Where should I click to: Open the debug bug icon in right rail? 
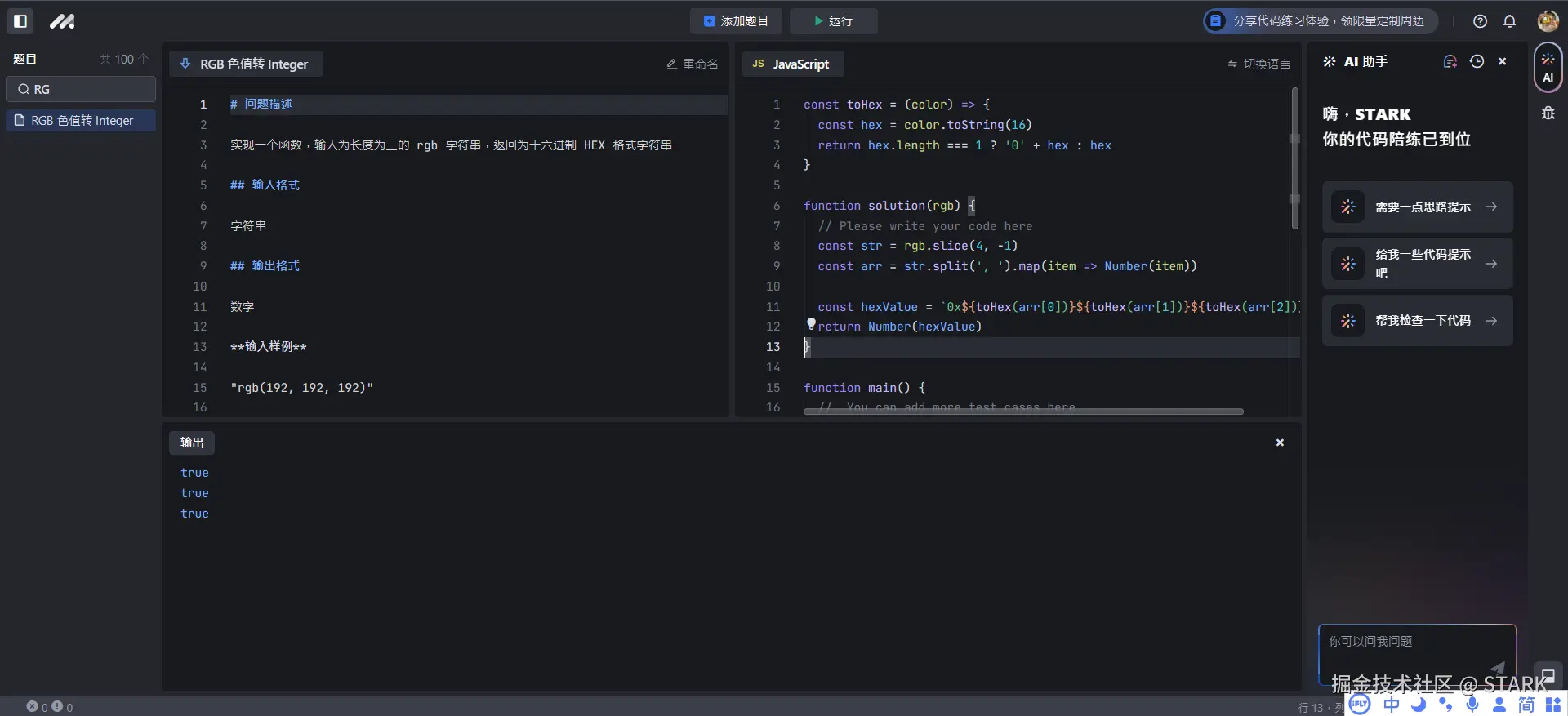pos(1548,113)
